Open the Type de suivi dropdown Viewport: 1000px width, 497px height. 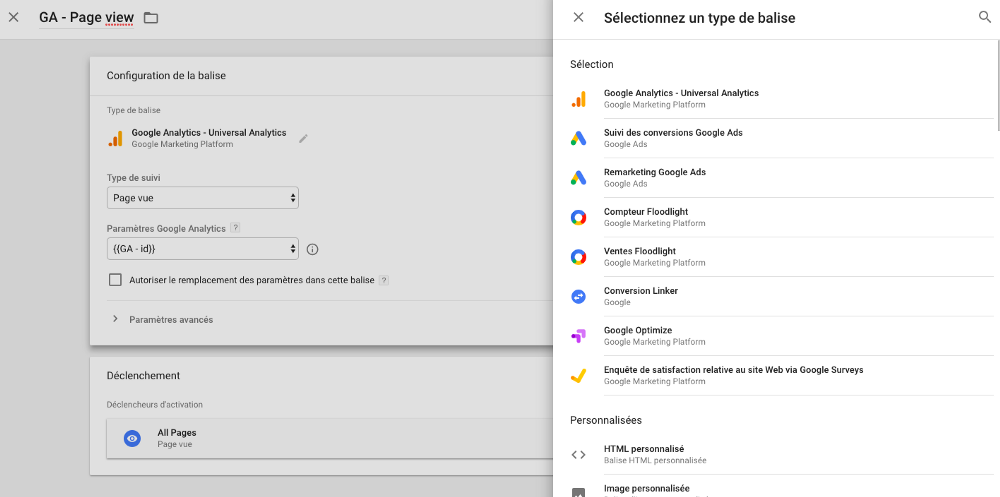pyautogui.click(x=203, y=198)
